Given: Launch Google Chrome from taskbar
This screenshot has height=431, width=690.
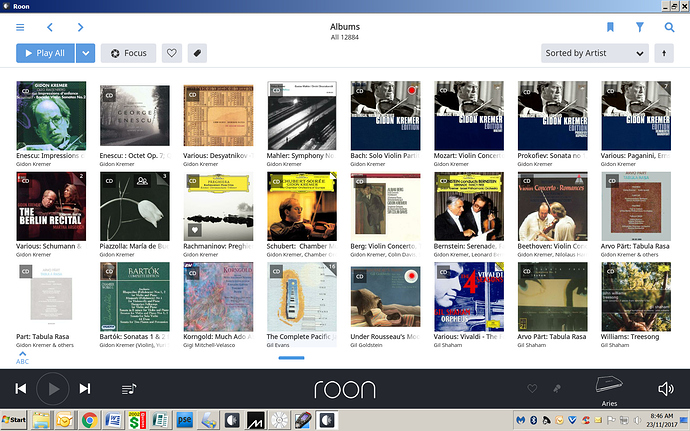Looking at the screenshot, I should (x=89, y=420).
